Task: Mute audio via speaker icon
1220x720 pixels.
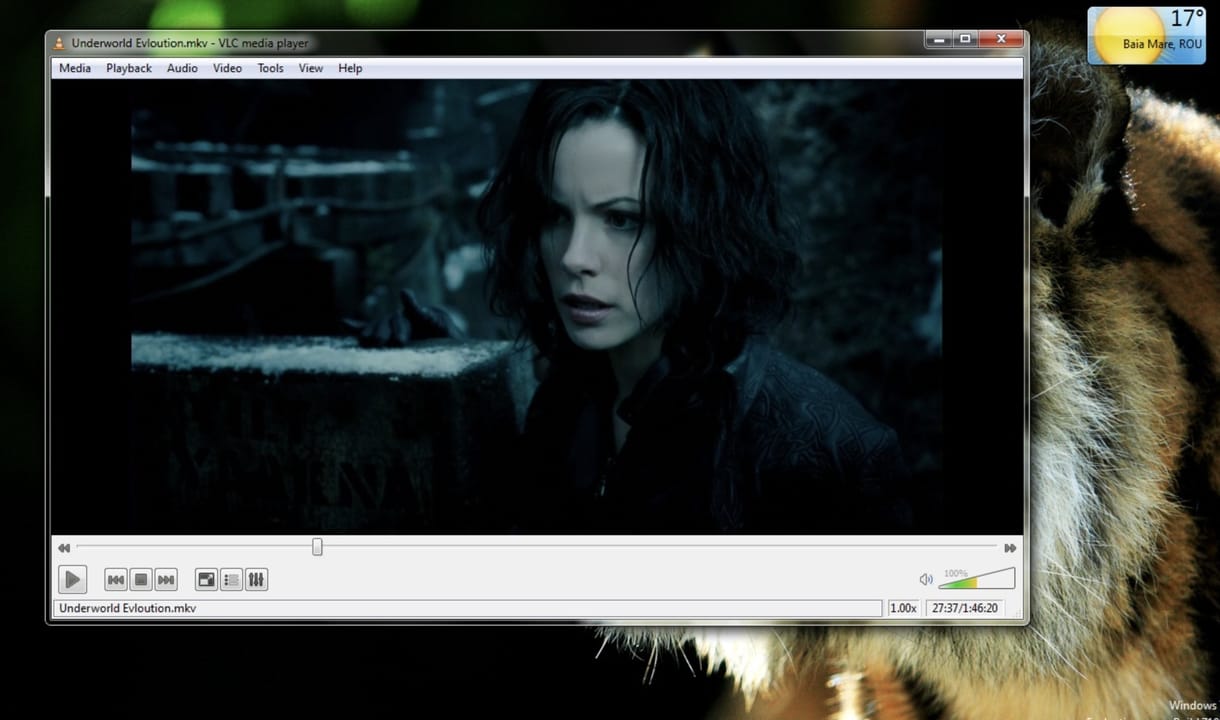Action: point(926,579)
